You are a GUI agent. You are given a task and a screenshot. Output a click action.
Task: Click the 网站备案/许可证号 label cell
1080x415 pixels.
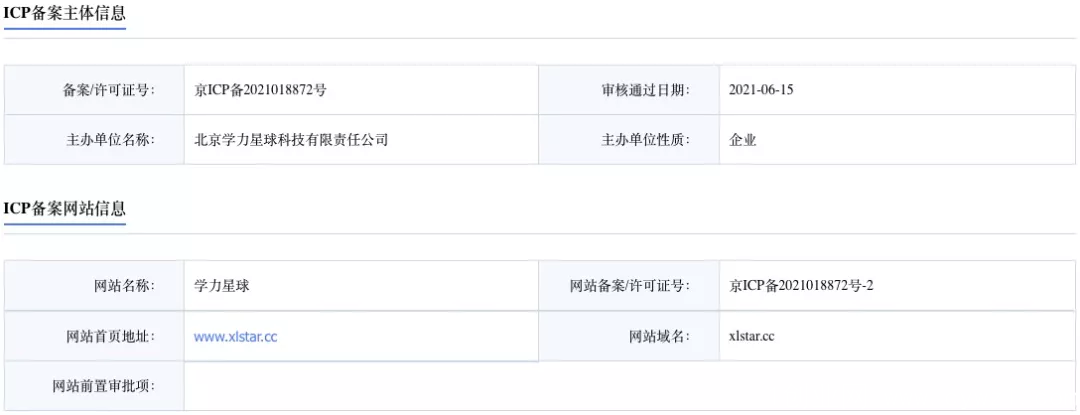629,286
